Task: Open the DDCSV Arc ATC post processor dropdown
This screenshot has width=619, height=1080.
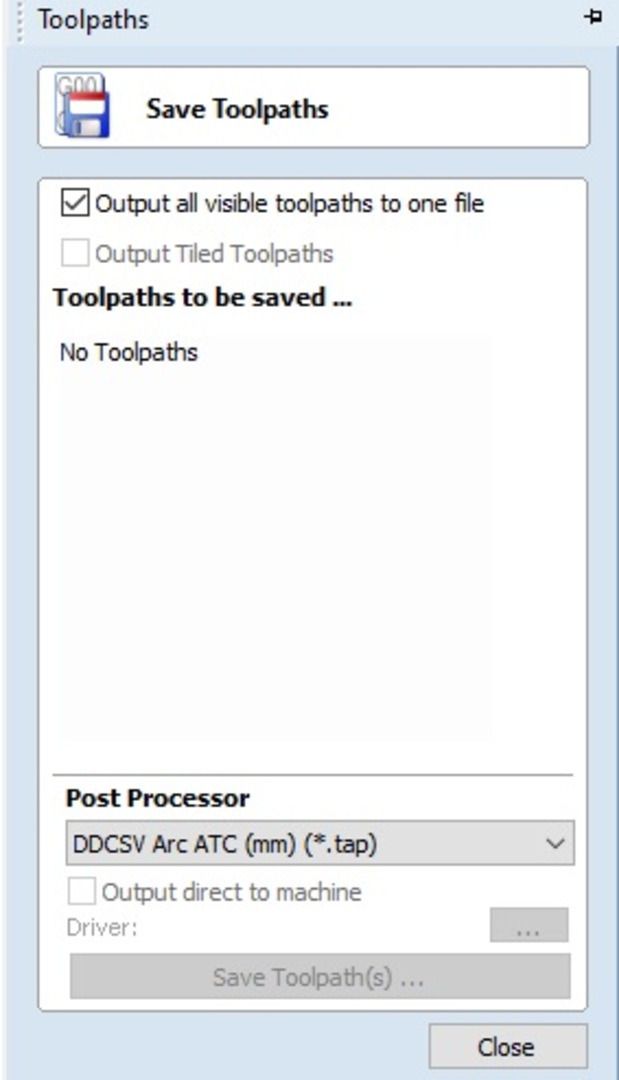Action: [318, 843]
